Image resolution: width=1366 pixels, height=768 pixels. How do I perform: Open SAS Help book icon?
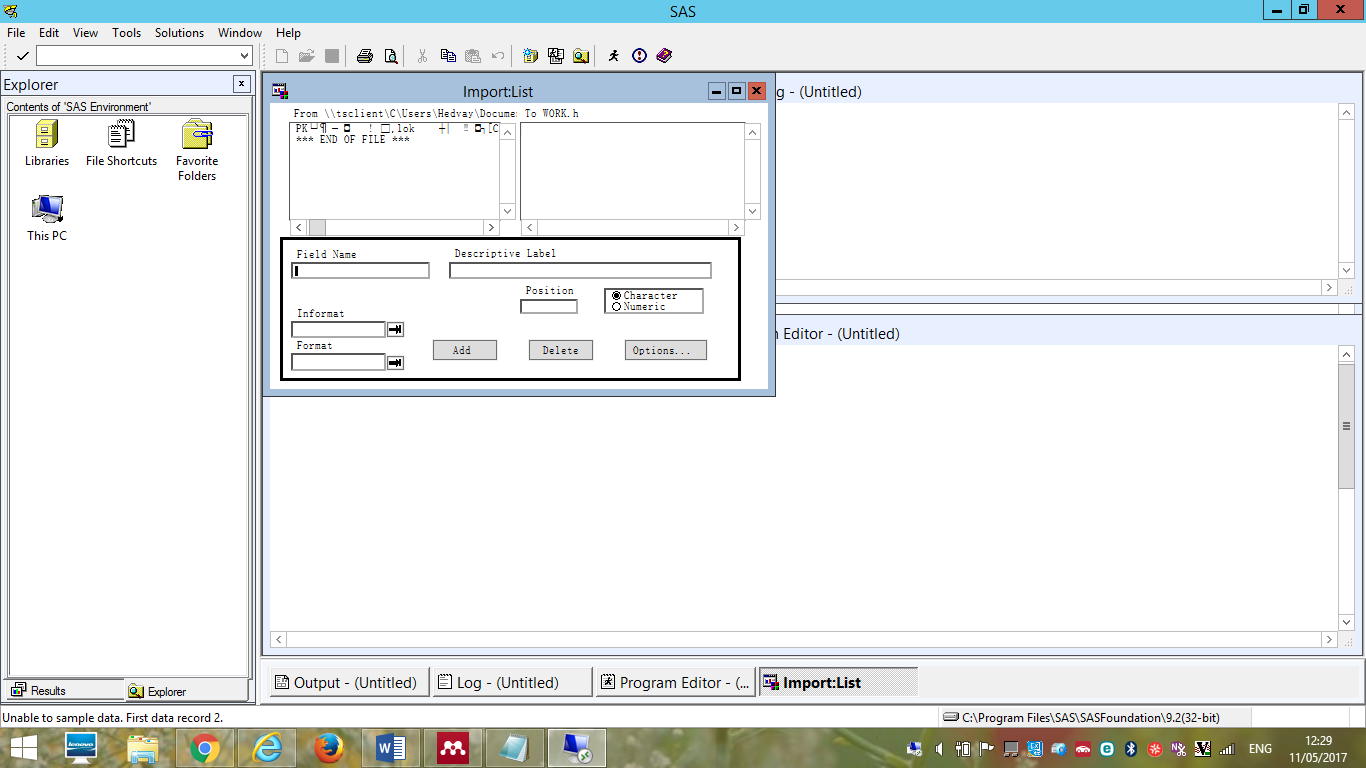[x=664, y=56]
